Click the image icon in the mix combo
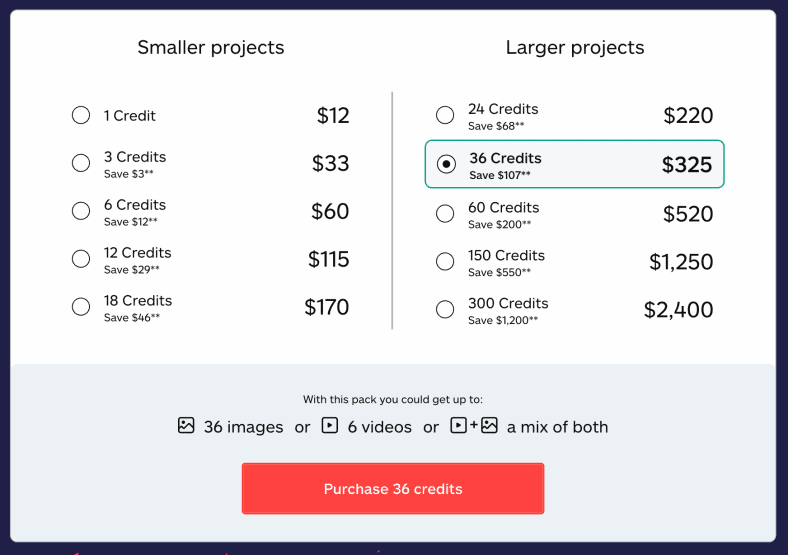The width and height of the screenshot is (788, 555). pyautogui.click(x=489, y=426)
